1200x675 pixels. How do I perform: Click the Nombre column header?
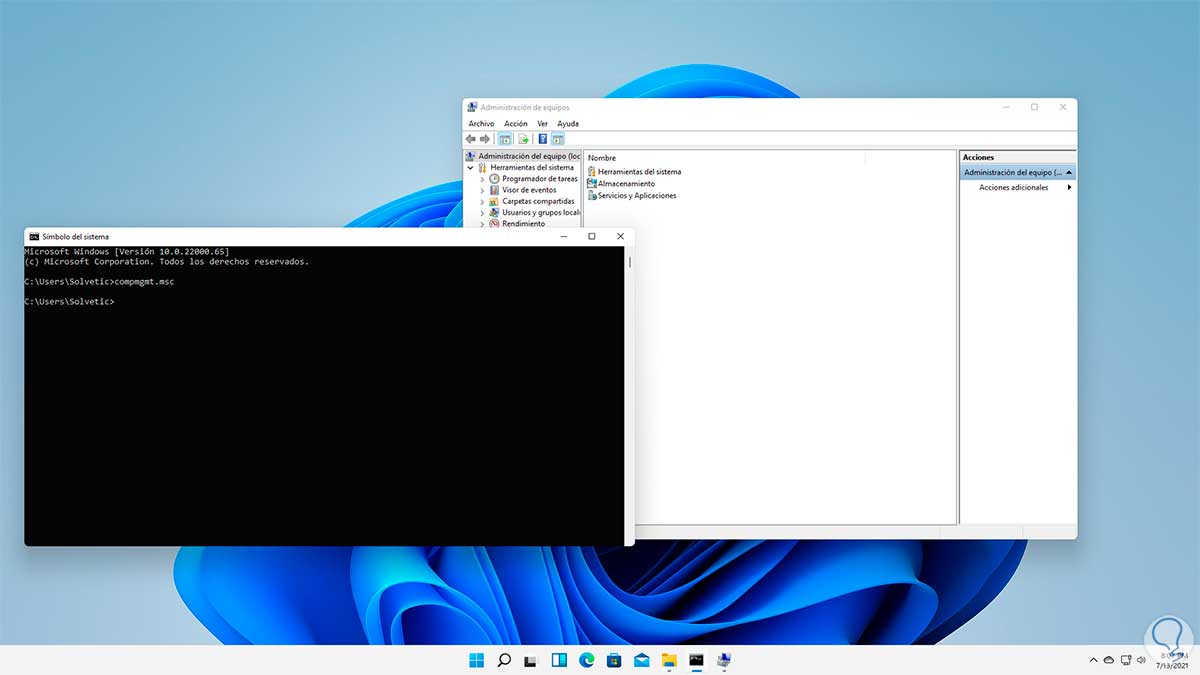coord(602,158)
